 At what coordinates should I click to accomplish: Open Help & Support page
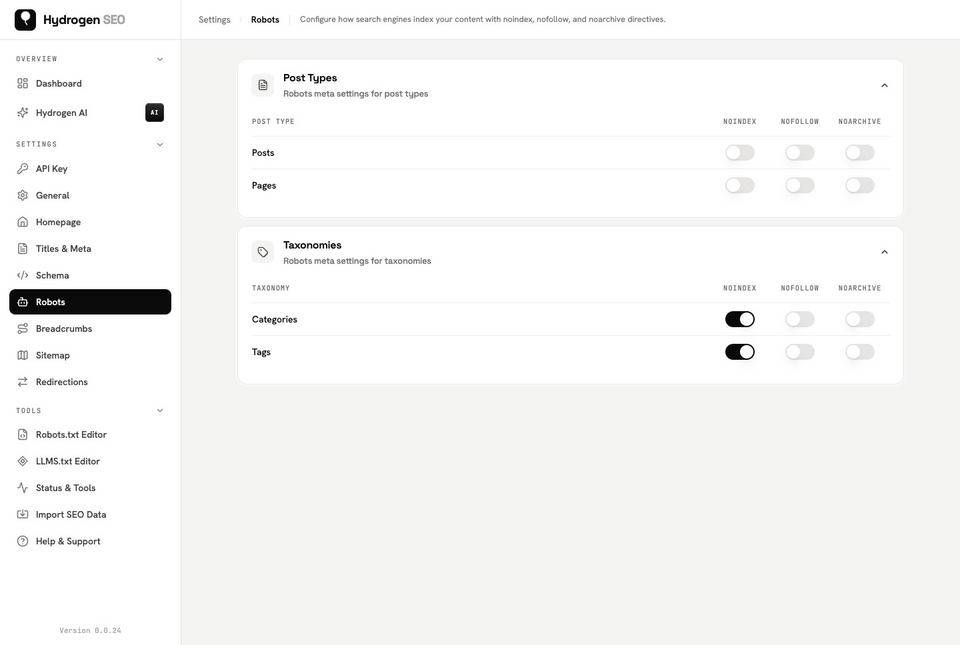(x=90, y=541)
